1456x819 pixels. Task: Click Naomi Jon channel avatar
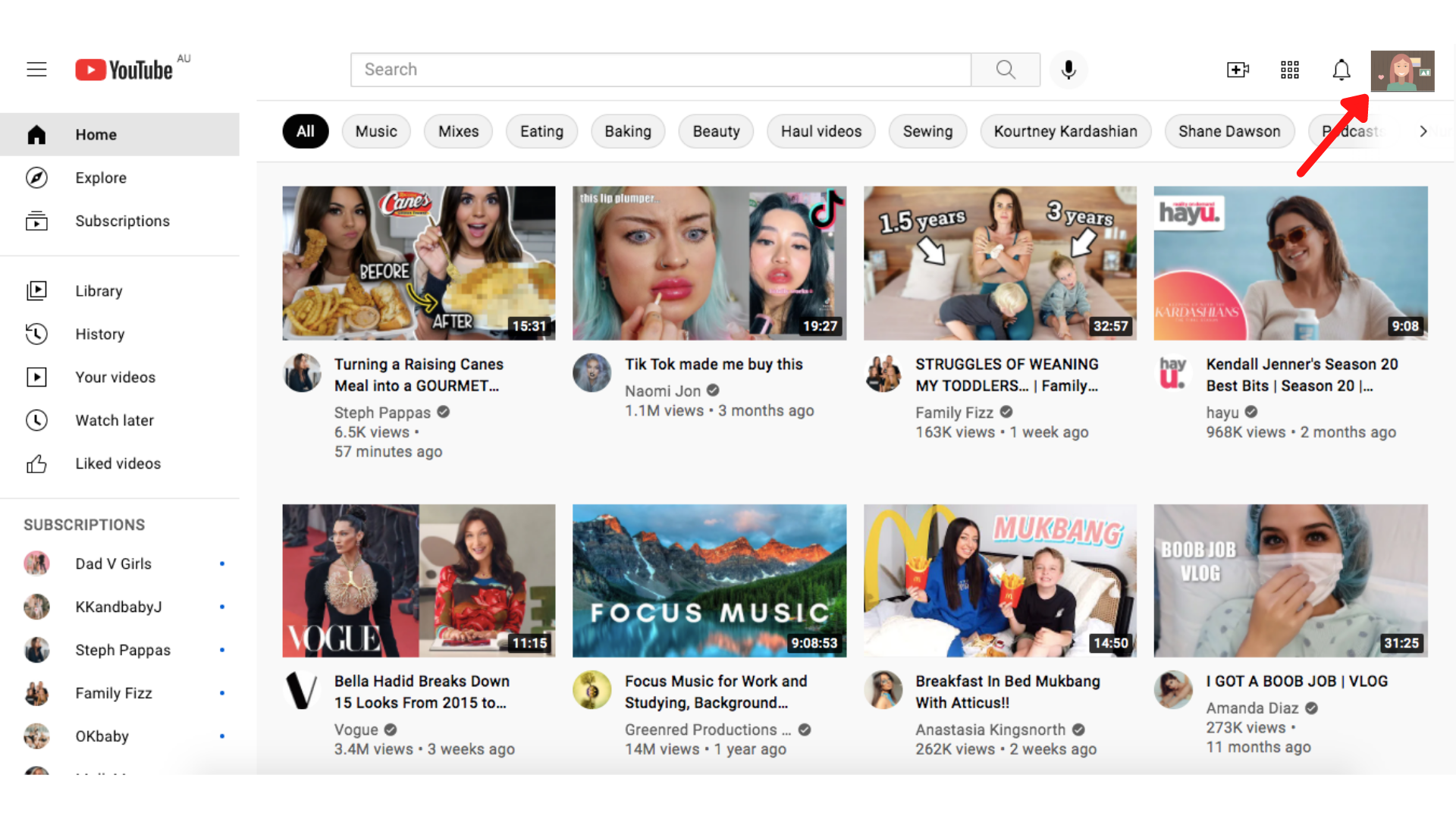point(592,373)
